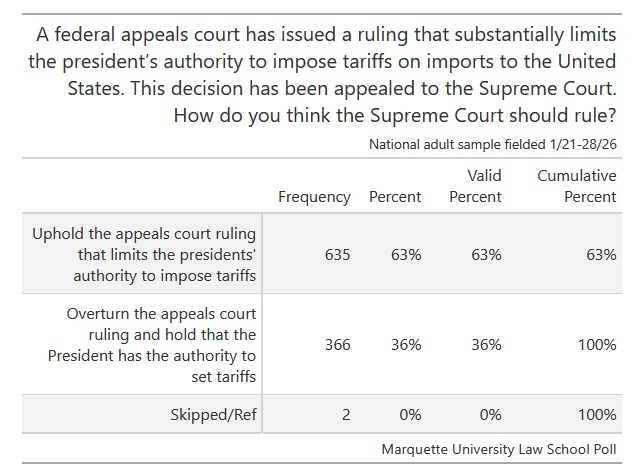This screenshot has width=635, height=473.
Task: Click the Overturn row's Valid Percent 36%
Action: [486, 345]
